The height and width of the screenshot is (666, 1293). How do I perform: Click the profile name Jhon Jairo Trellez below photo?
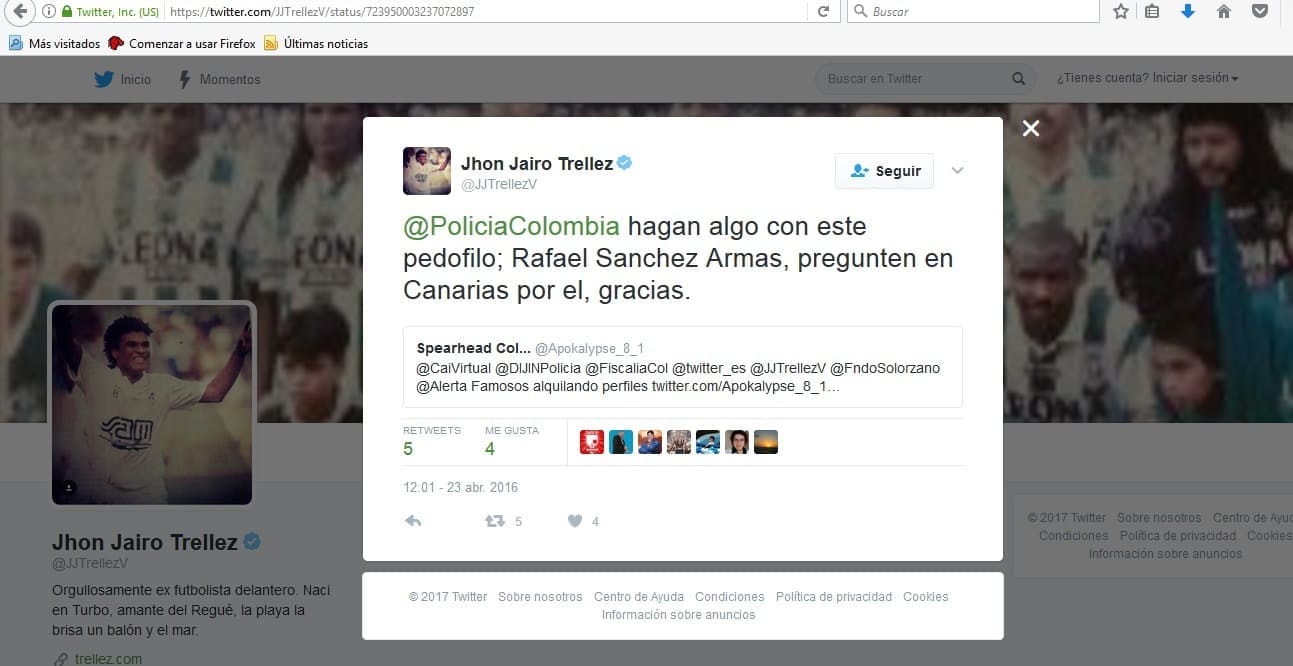(x=145, y=543)
